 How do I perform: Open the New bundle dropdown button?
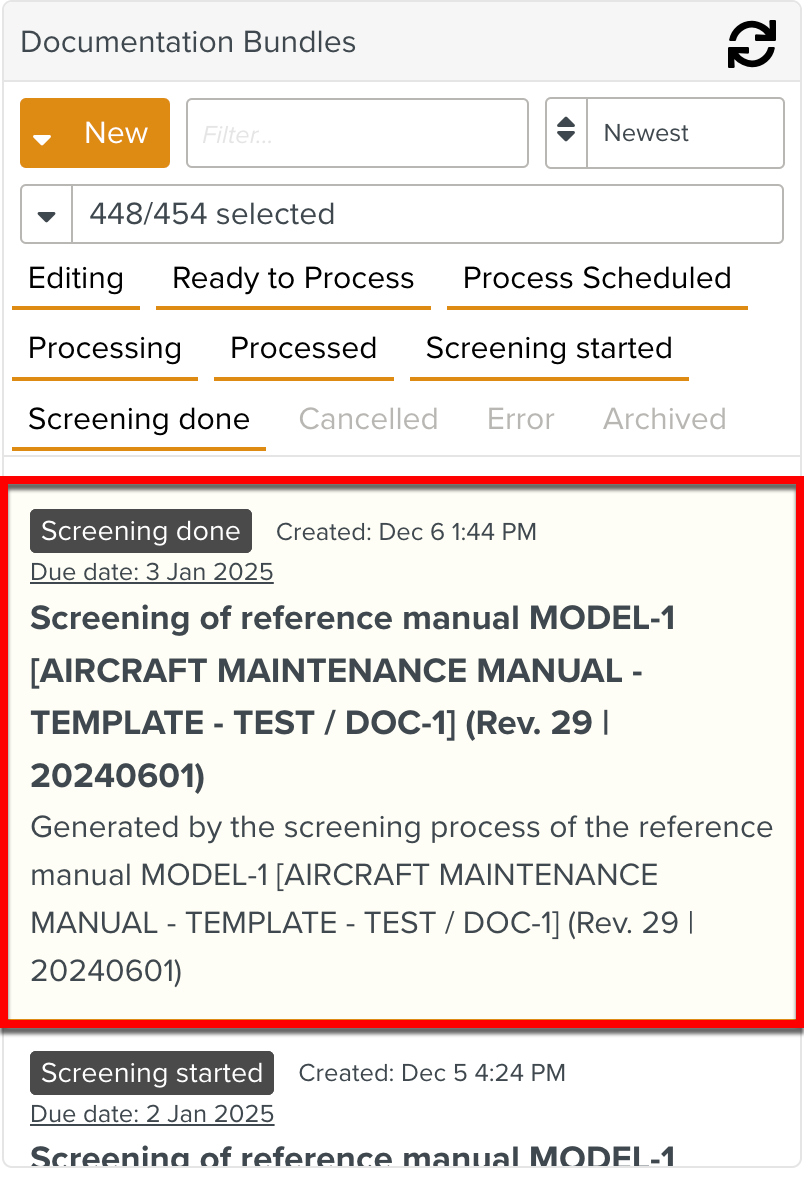(x=95, y=133)
